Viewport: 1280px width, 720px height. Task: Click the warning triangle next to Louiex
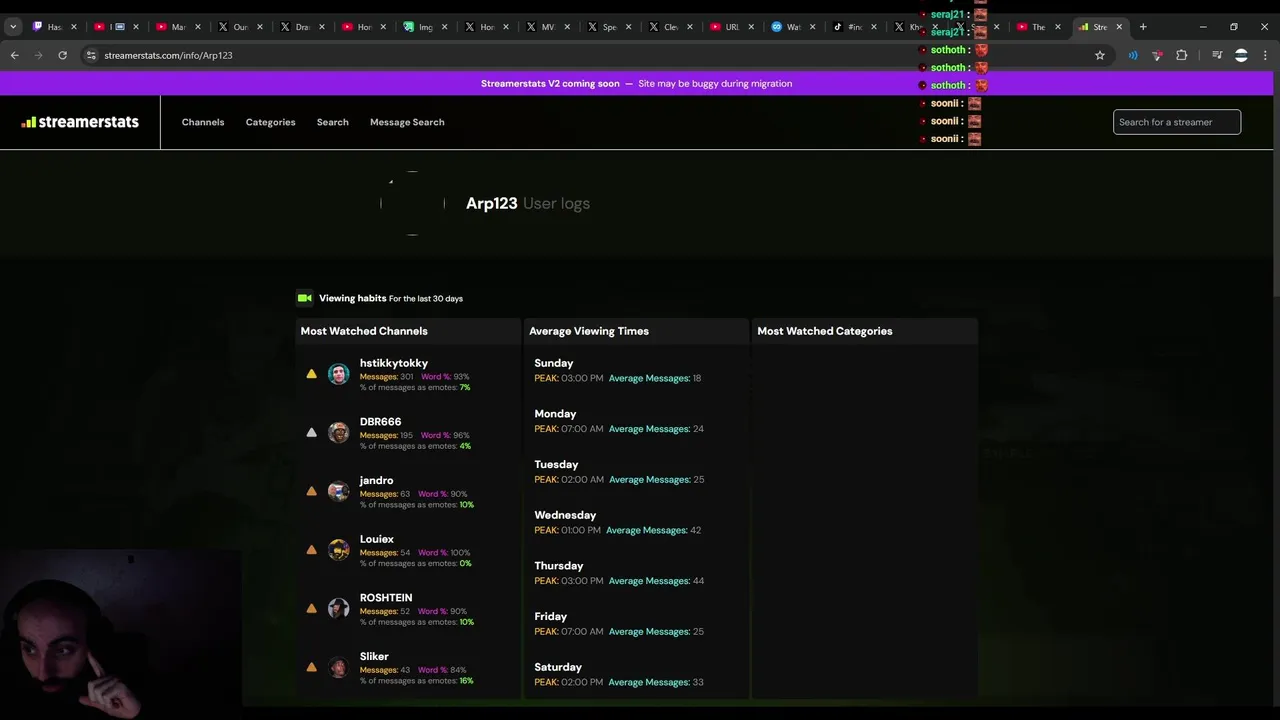[x=311, y=550]
